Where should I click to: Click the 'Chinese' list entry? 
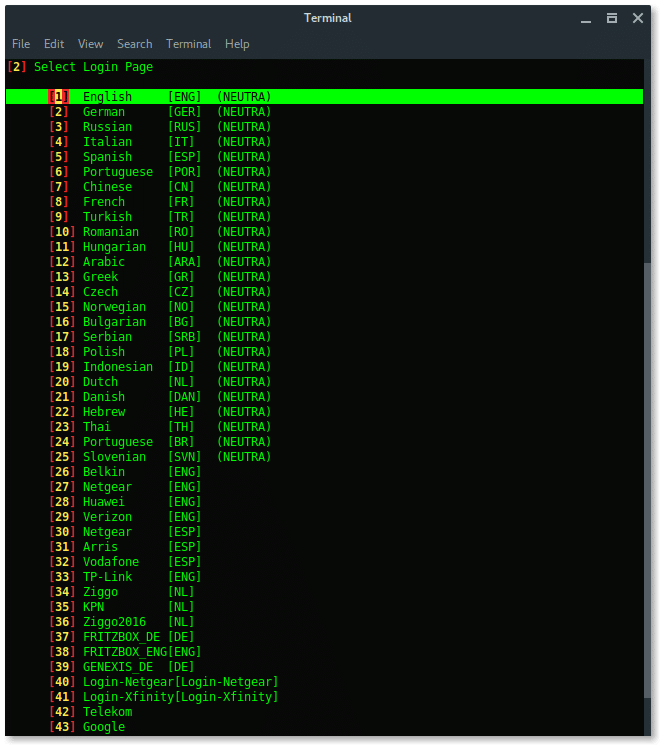(x=107, y=187)
